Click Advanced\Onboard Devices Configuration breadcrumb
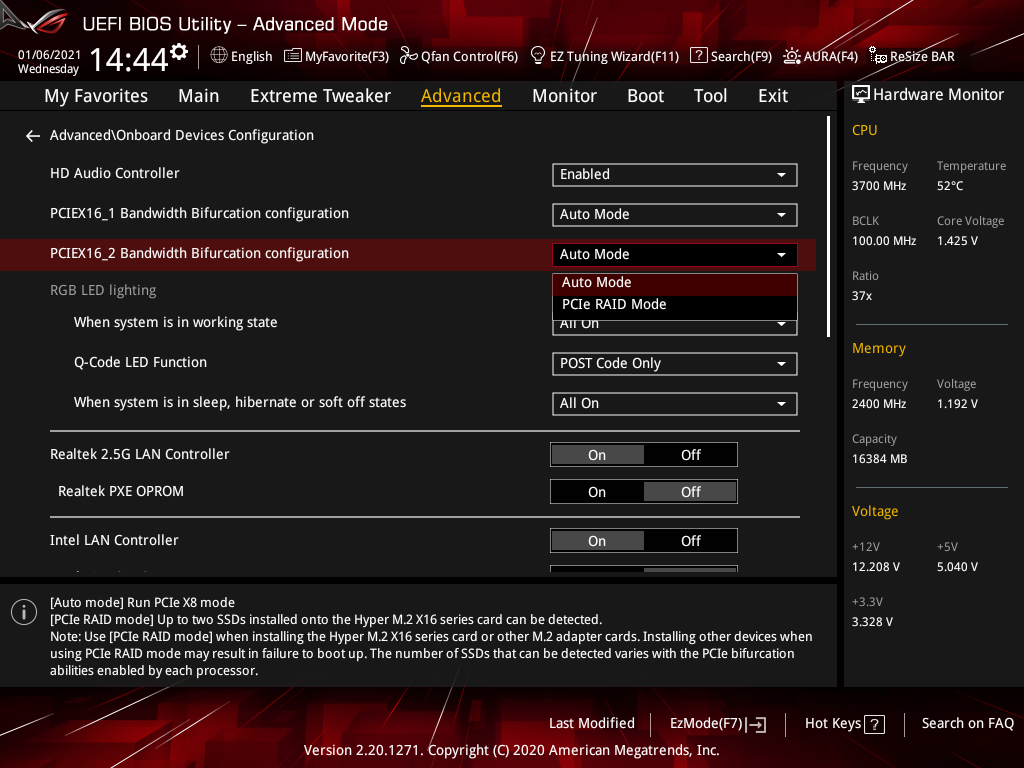1024x768 pixels. click(x=182, y=136)
